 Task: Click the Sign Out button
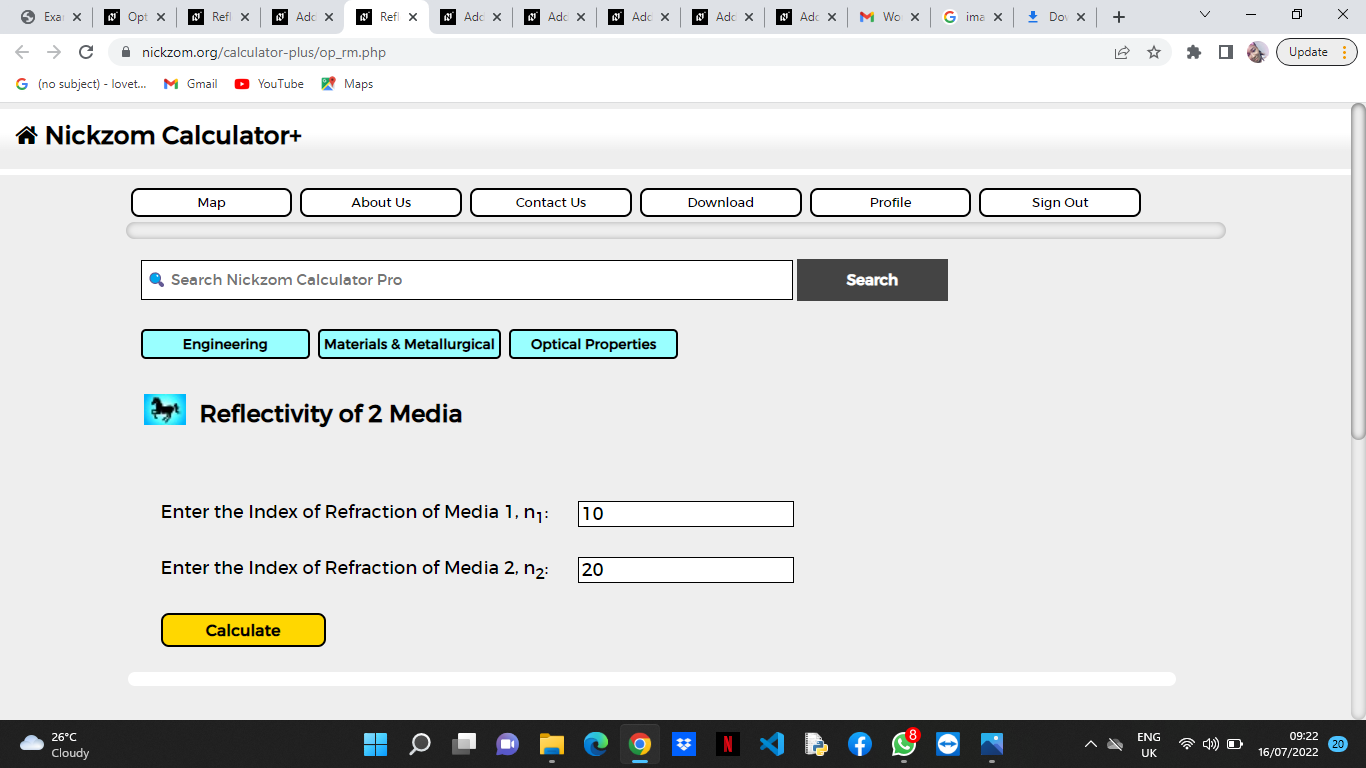1060,202
